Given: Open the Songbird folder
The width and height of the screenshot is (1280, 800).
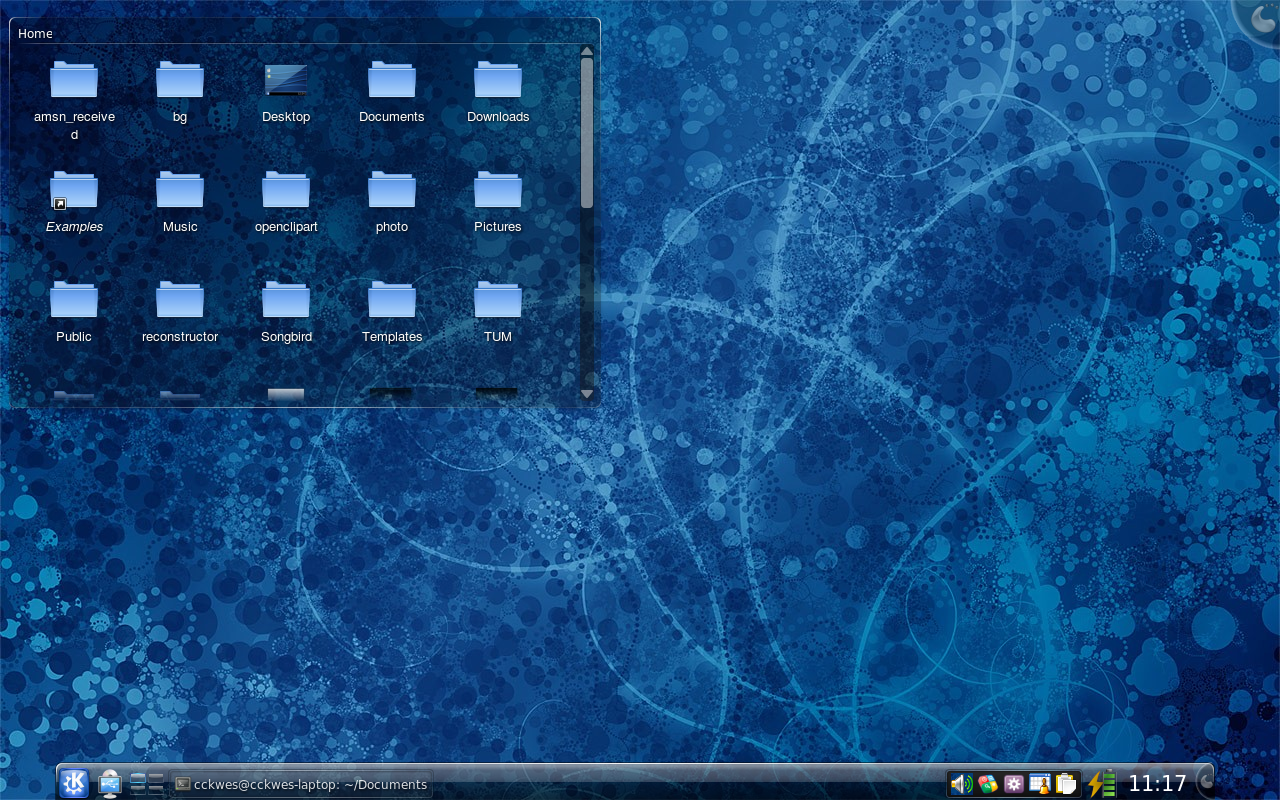Looking at the screenshot, I should coord(286,300).
